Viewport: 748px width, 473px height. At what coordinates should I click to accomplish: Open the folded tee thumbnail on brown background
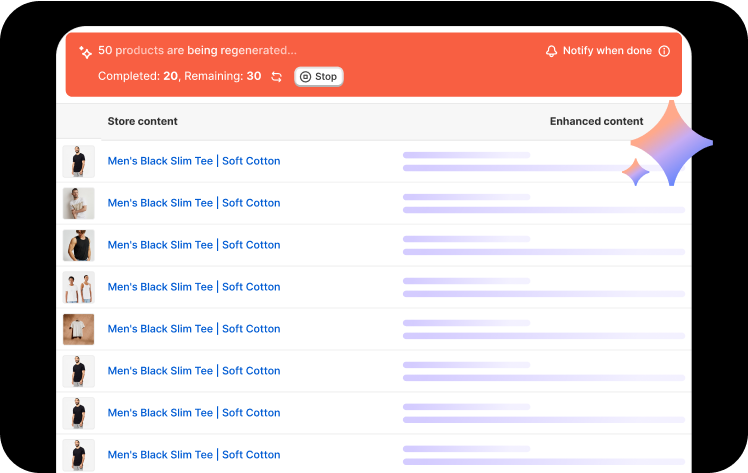click(x=79, y=329)
